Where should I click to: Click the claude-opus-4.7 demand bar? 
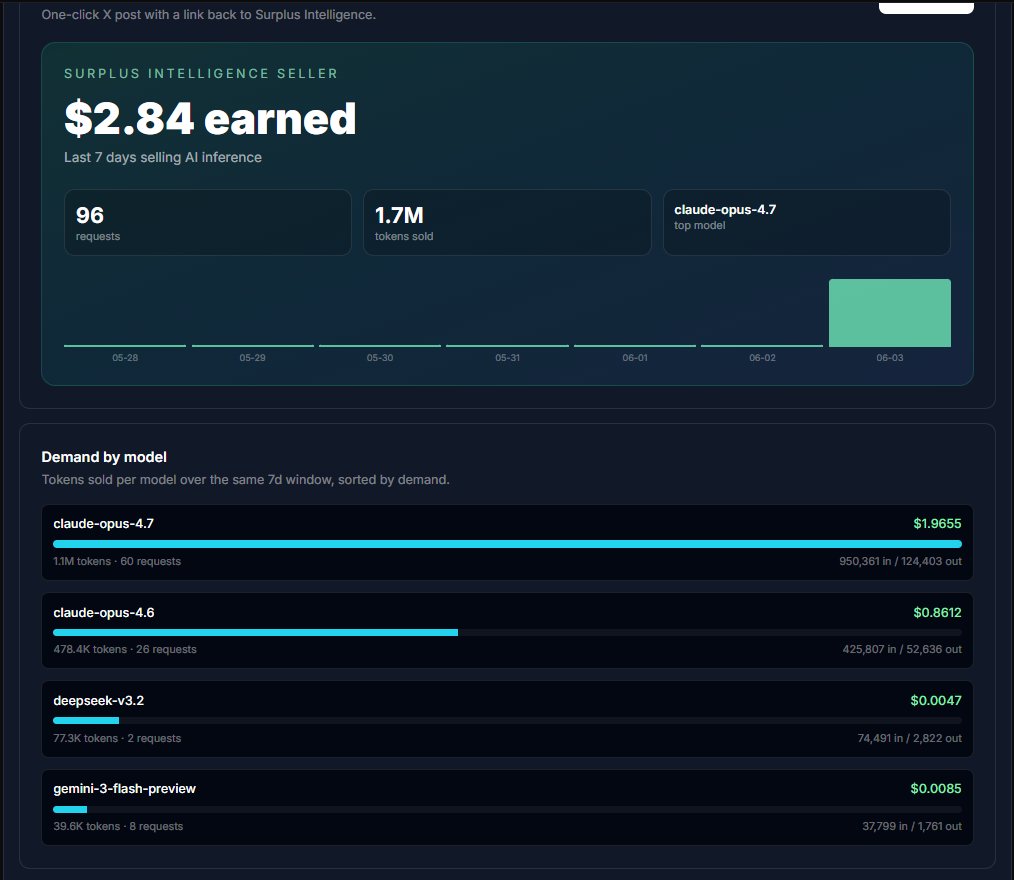click(x=507, y=544)
